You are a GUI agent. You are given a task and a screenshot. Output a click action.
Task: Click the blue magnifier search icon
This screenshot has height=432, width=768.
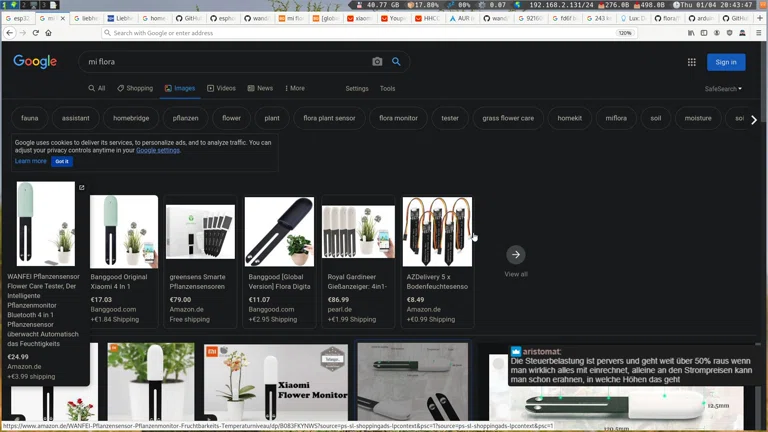396,62
